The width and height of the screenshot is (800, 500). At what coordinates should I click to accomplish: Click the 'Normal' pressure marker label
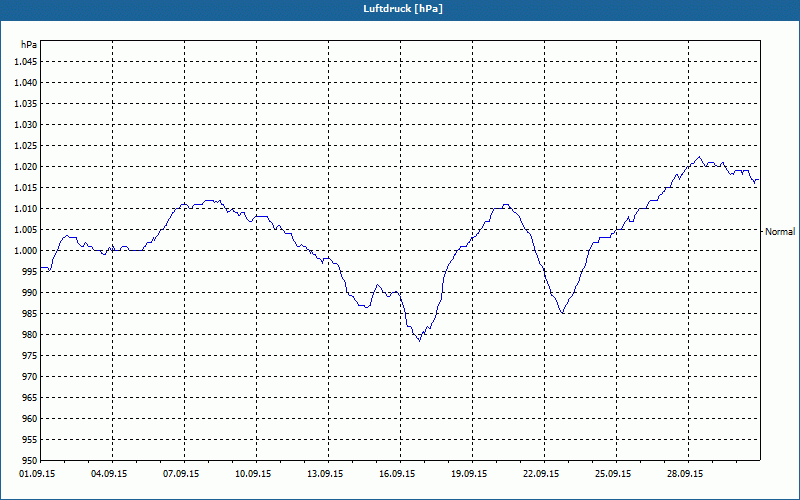click(780, 232)
